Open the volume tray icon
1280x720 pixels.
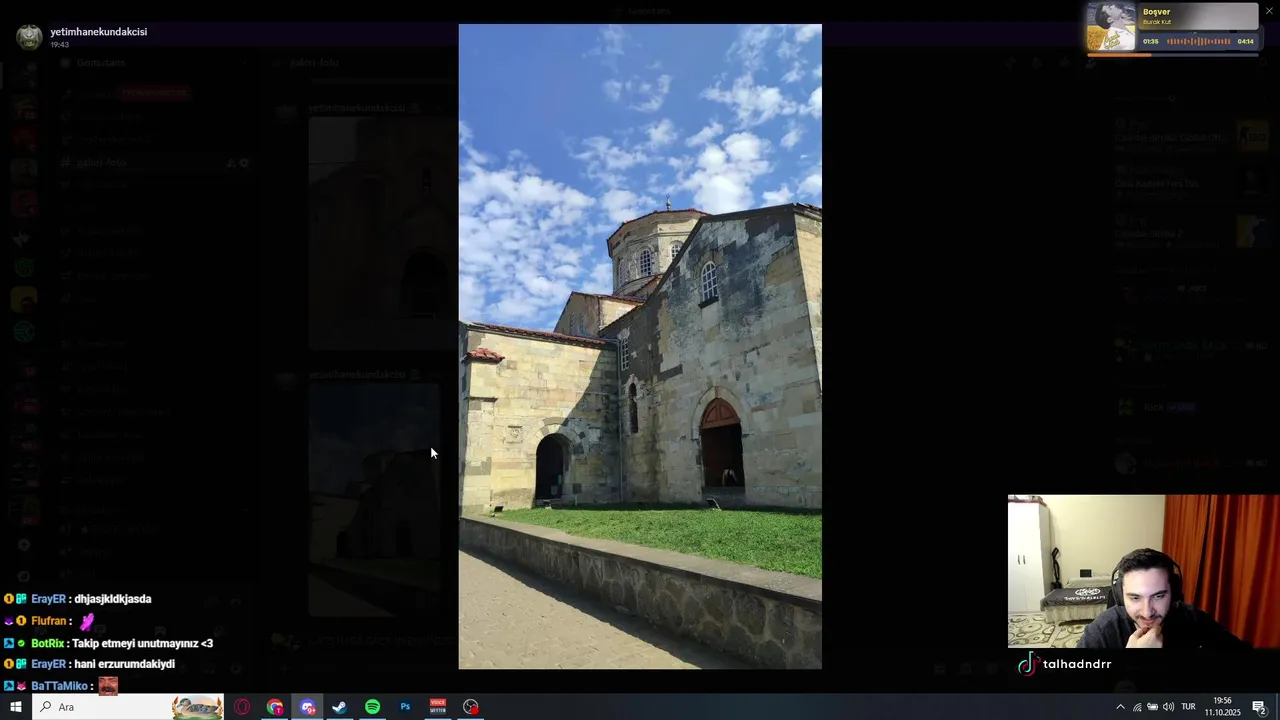point(1168,707)
